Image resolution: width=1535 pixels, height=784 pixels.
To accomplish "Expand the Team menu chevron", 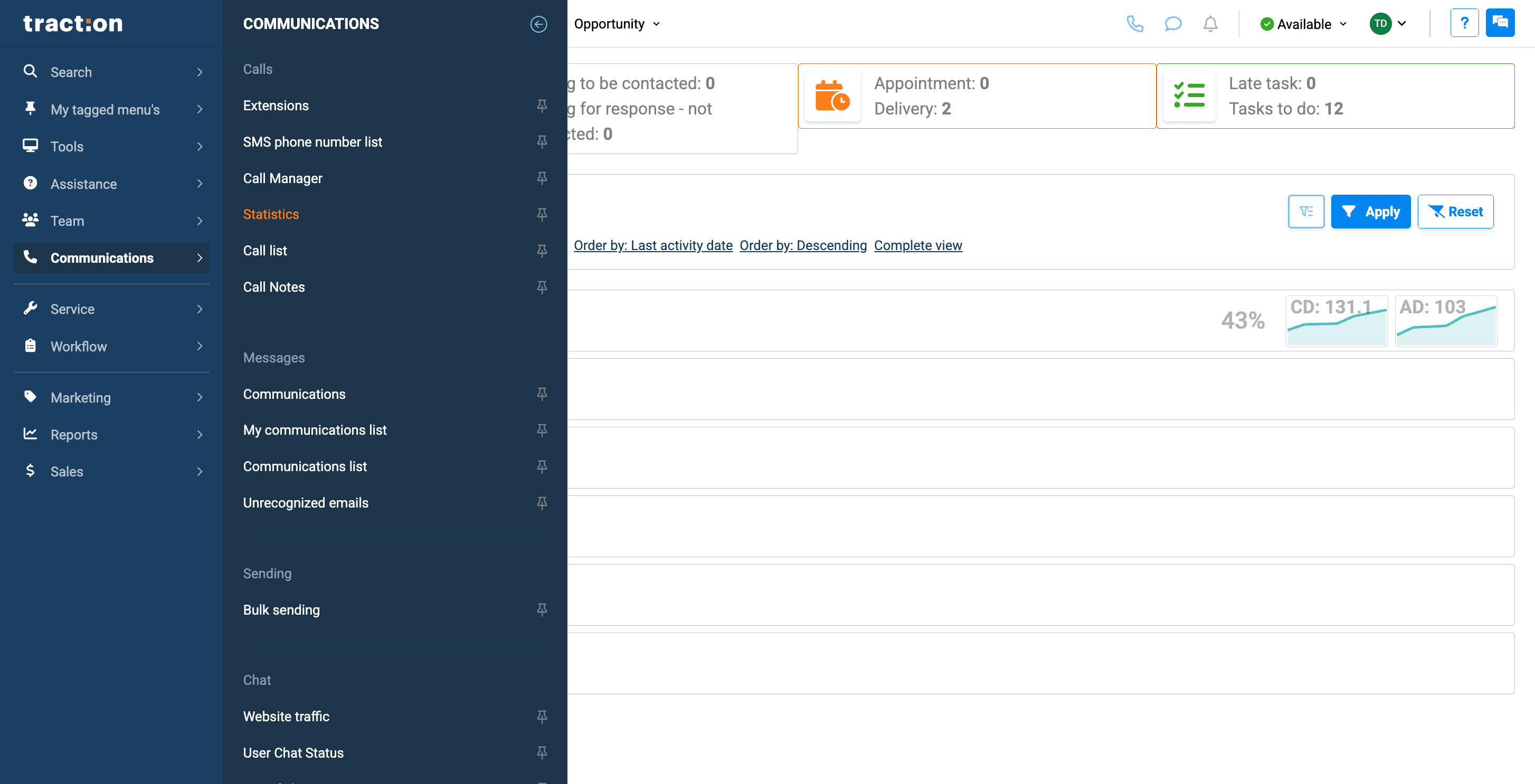I will tap(200, 221).
